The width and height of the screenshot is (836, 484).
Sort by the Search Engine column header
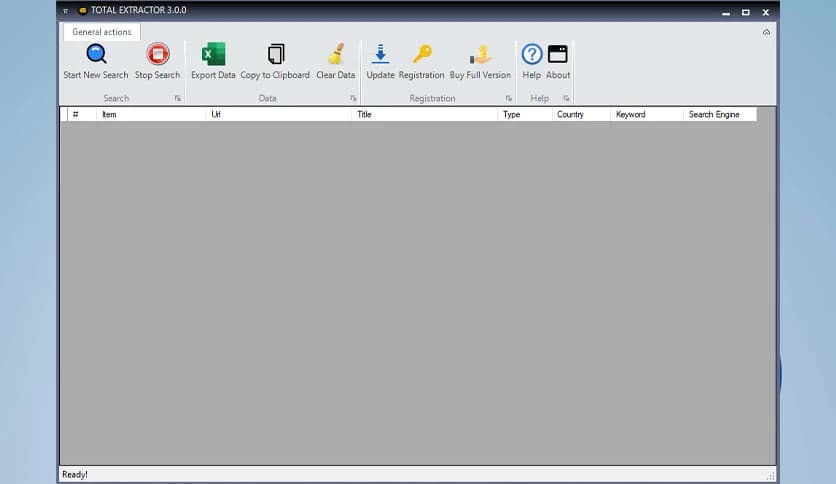pyautogui.click(x=720, y=114)
